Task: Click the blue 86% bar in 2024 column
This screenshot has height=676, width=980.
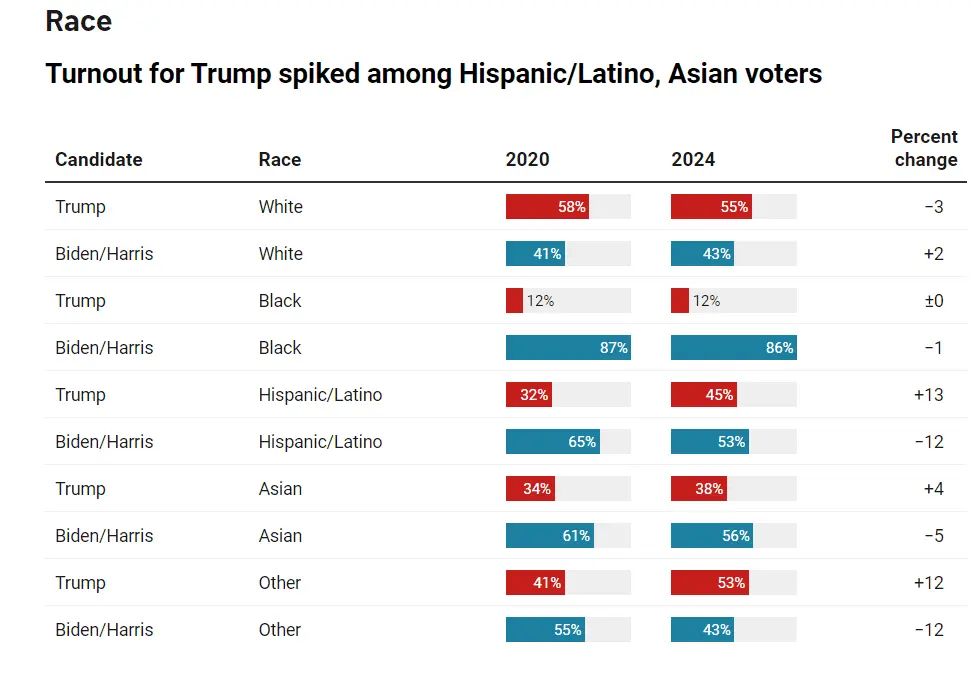Action: [733, 348]
